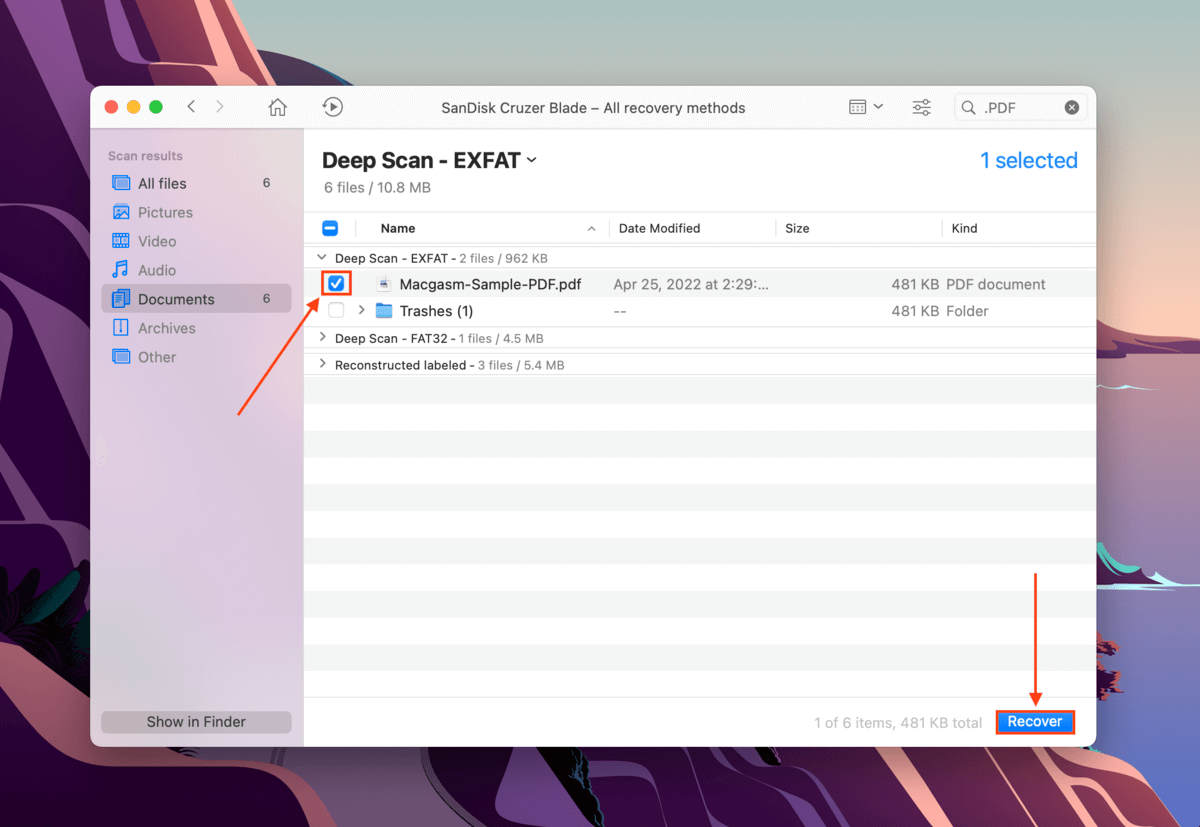1200x827 pixels.
Task: Expand Reconstructed labeled group
Action: [x=322, y=365]
